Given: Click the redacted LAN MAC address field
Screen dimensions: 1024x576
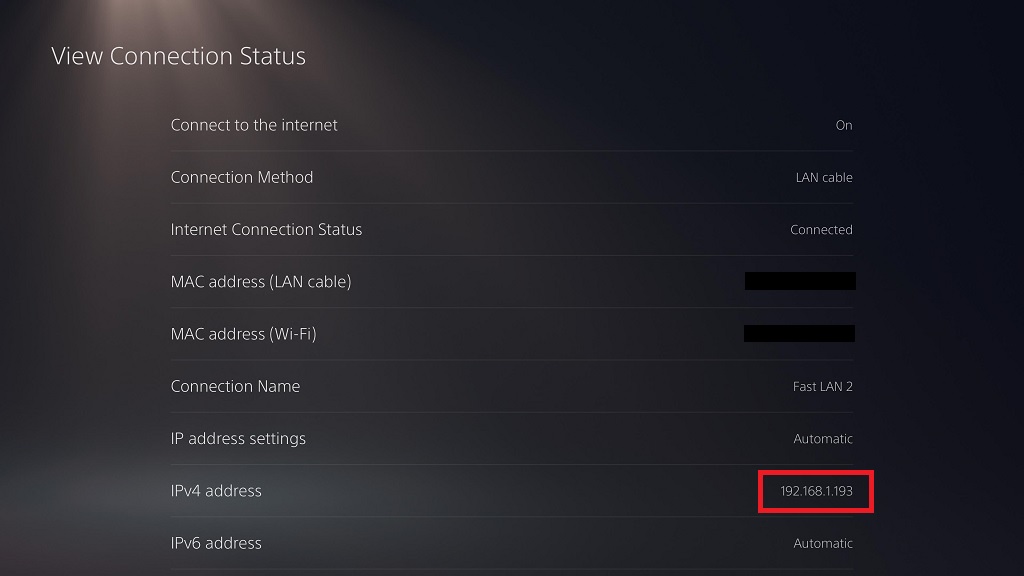Looking at the screenshot, I should click(799, 281).
